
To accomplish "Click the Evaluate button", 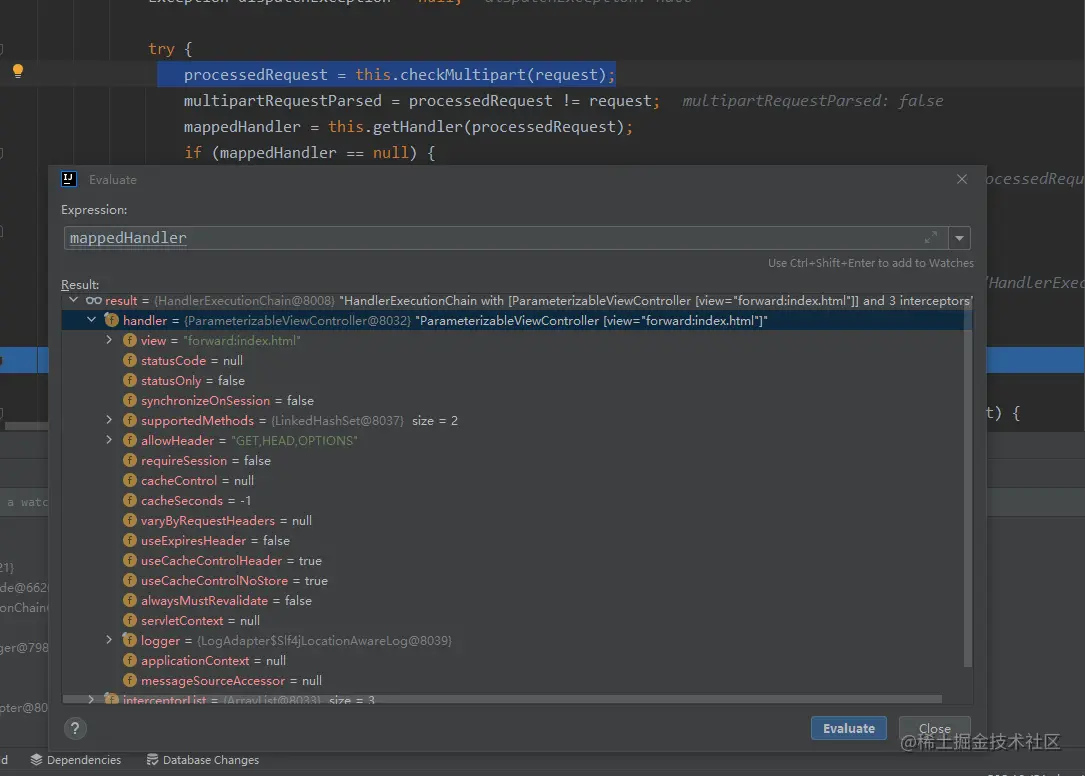I will pyautogui.click(x=848, y=728).
